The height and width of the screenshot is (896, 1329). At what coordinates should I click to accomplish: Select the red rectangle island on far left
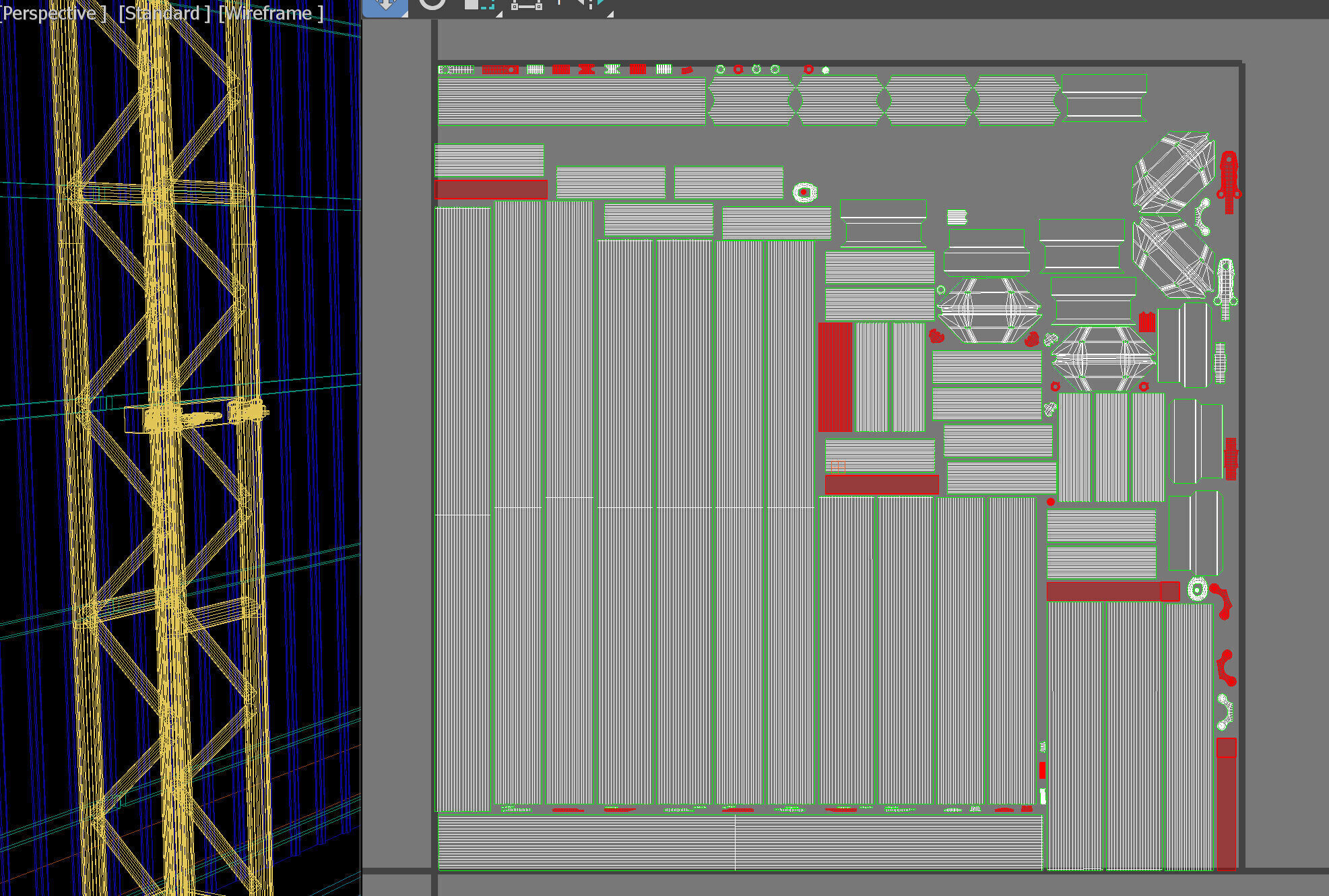coord(491,189)
